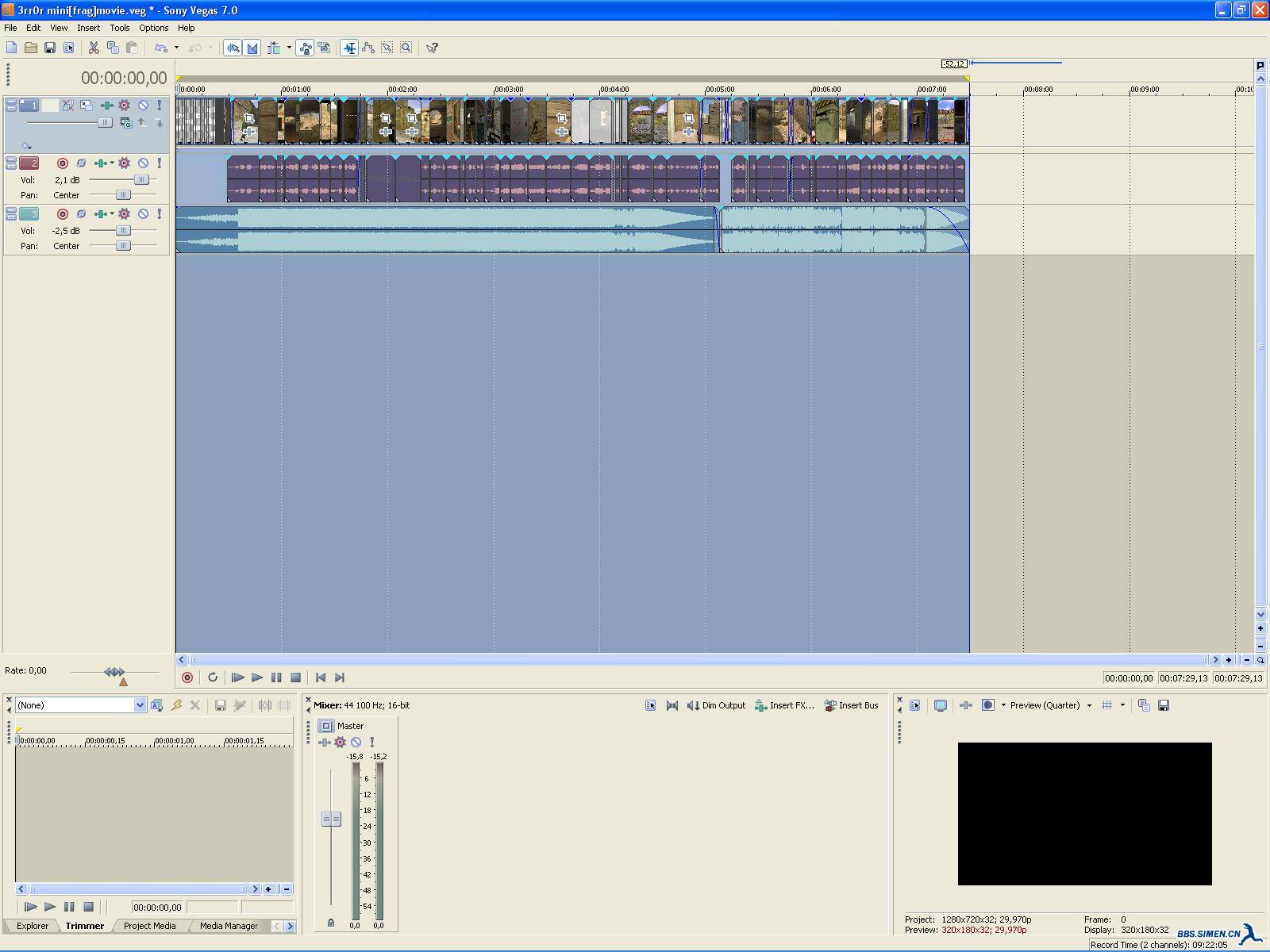Mute video track 1
Viewport: 1270px width, 952px height.
[x=143, y=105]
